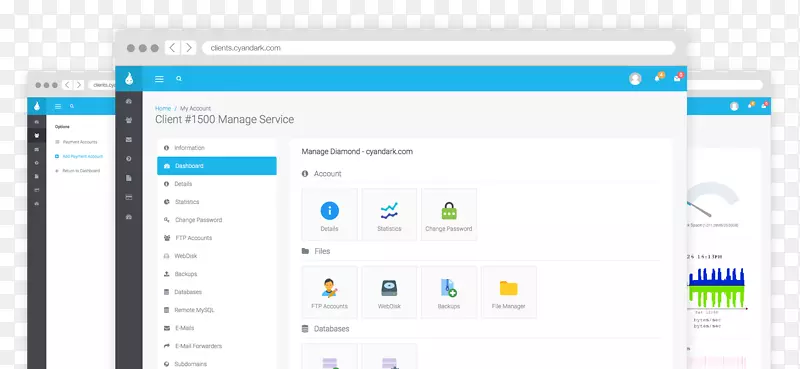Open the FTP Accounts tile under Files
This screenshot has width=800, height=369.
pyautogui.click(x=330, y=292)
